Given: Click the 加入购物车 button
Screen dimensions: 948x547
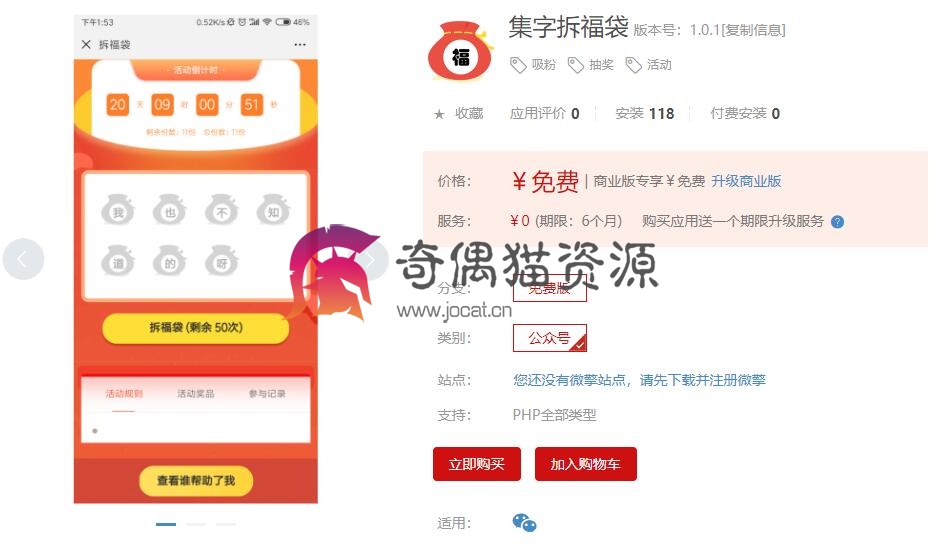Looking at the screenshot, I should (x=585, y=464).
